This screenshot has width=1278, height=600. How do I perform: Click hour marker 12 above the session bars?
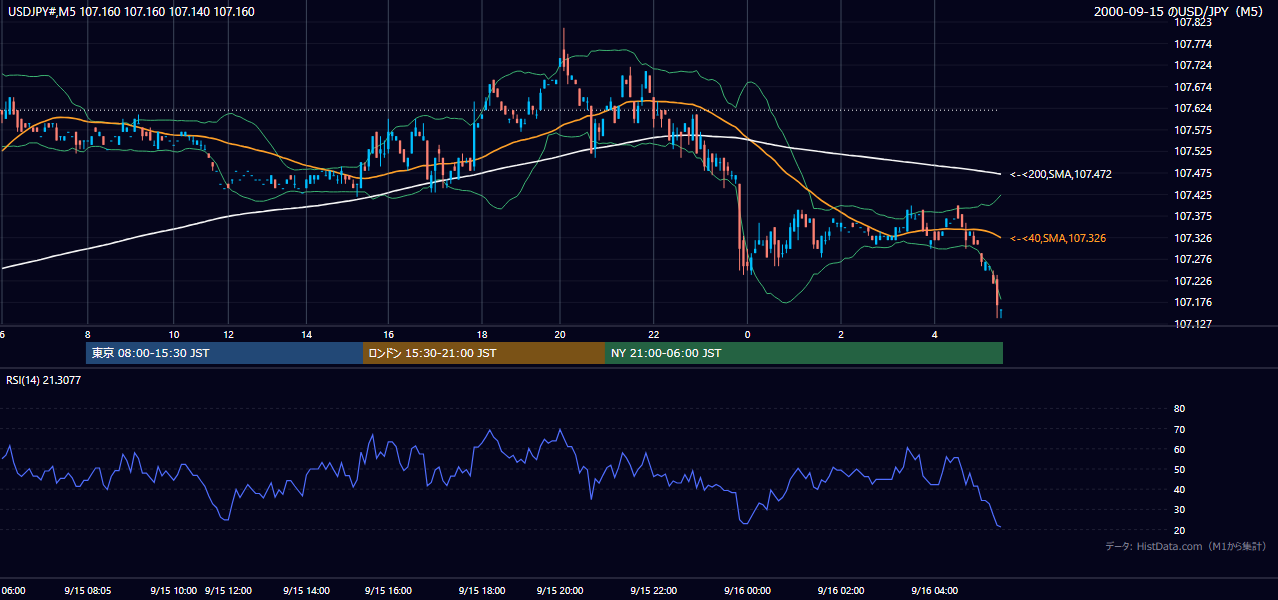tap(228, 334)
